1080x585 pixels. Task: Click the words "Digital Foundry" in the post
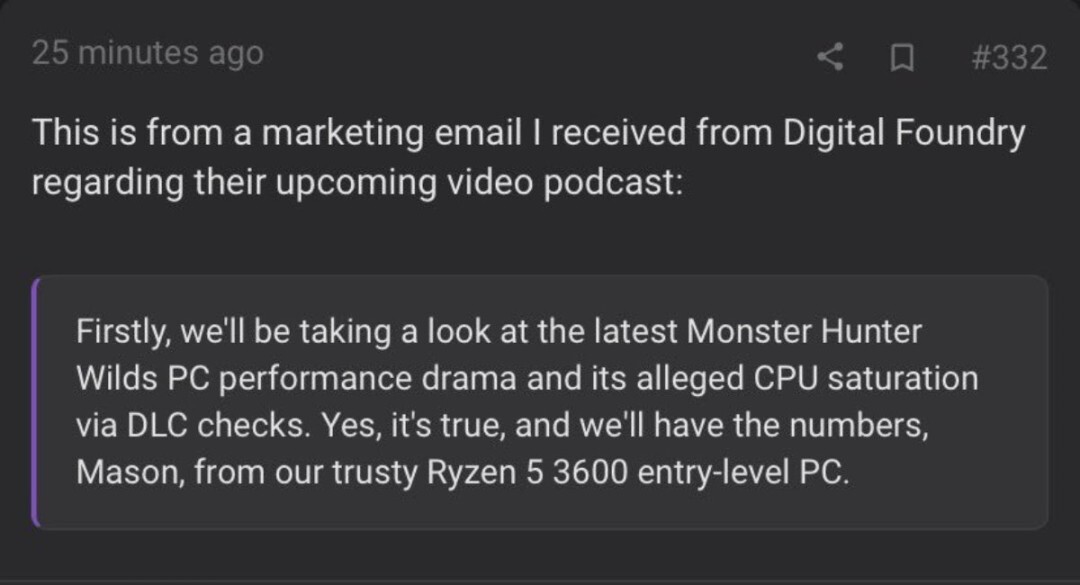(904, 133)
